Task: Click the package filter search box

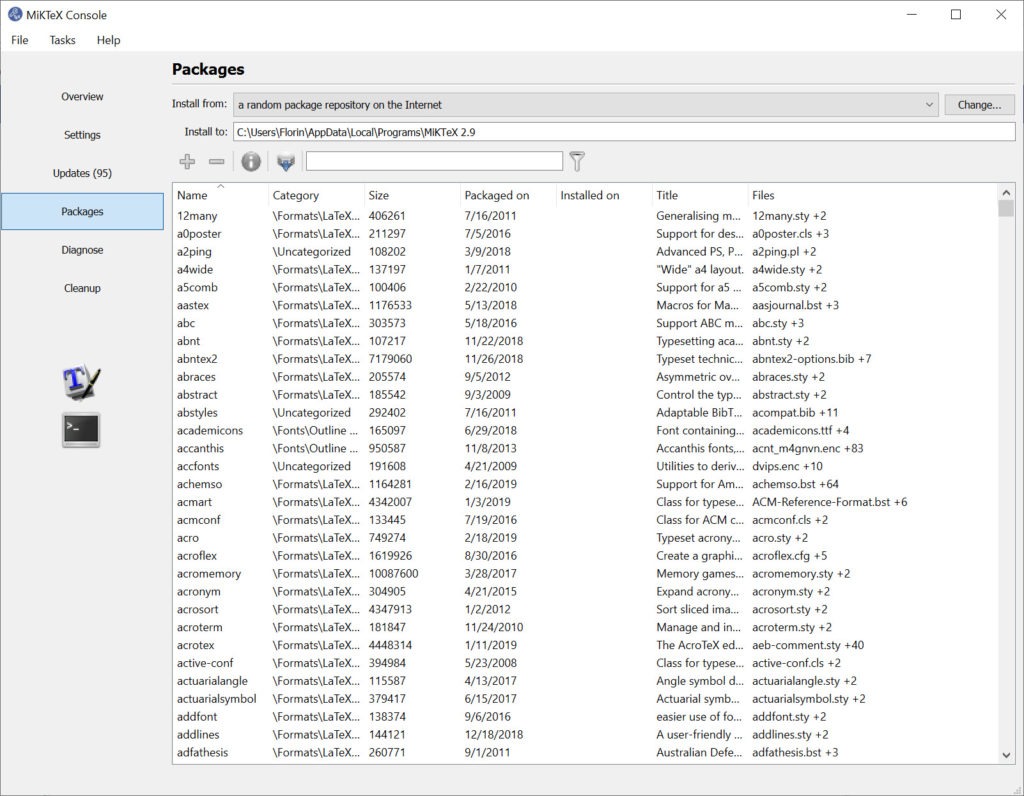Action: (x=434, y=161)
